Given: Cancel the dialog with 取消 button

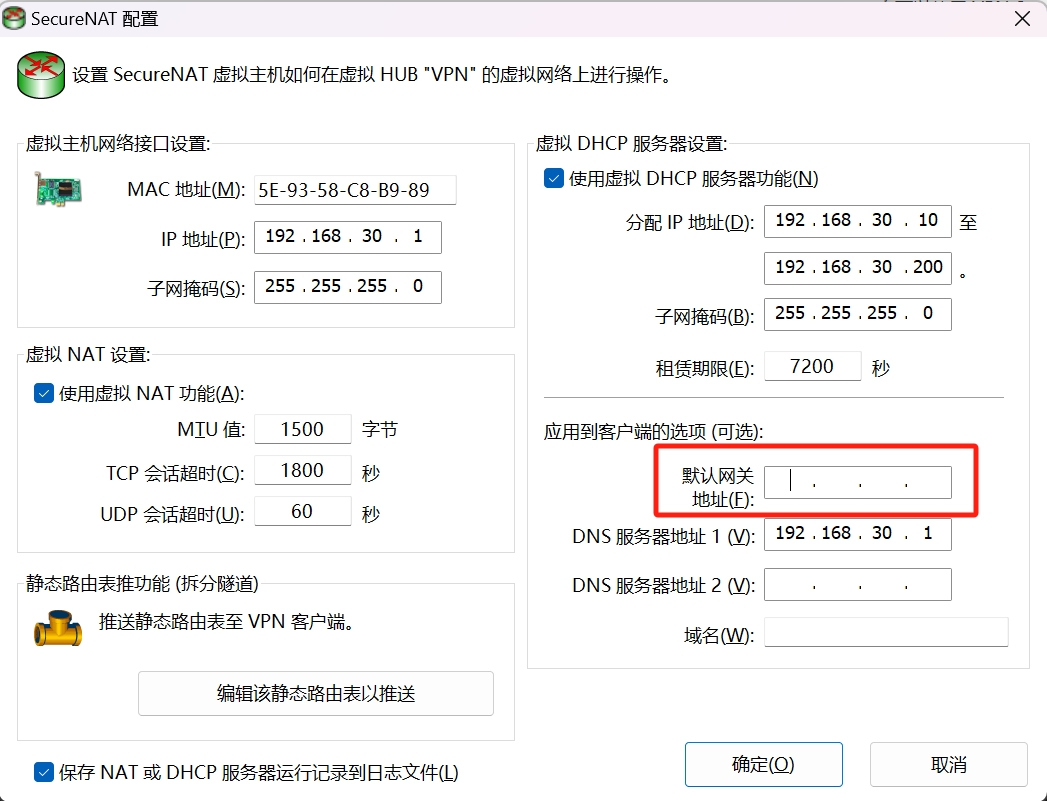Looking at the screenshot, I should pyautogui.click(x=948, y=764).
